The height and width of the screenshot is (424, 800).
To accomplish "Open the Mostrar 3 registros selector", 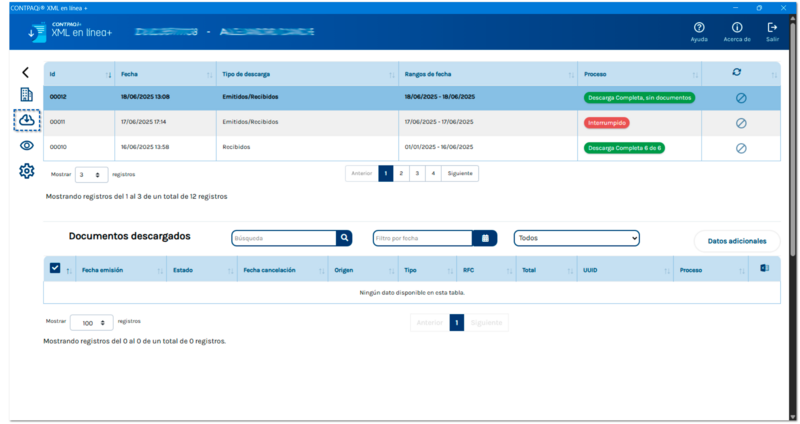I will 92,174.
